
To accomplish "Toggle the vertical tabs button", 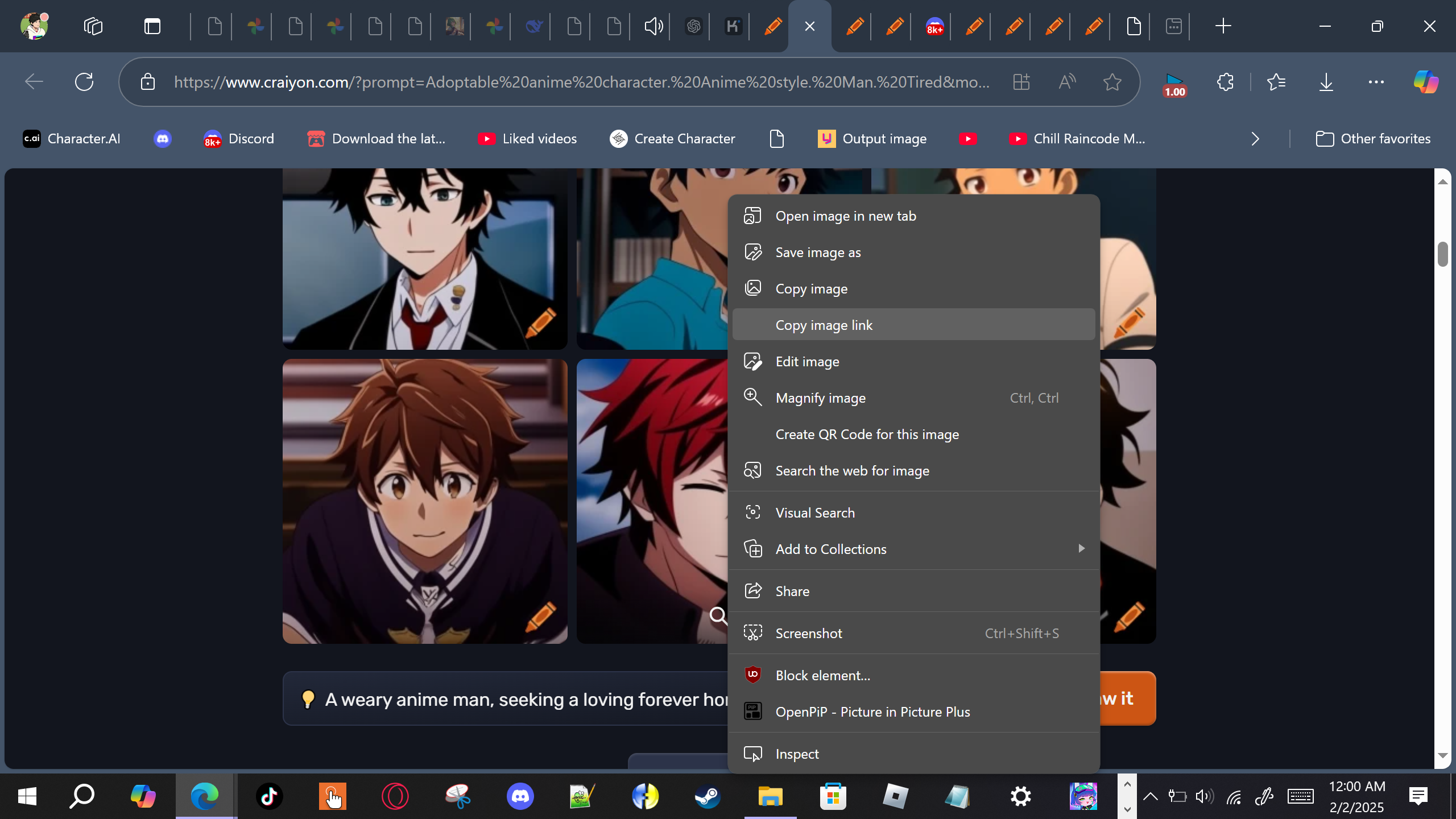I will coord(152,26).
